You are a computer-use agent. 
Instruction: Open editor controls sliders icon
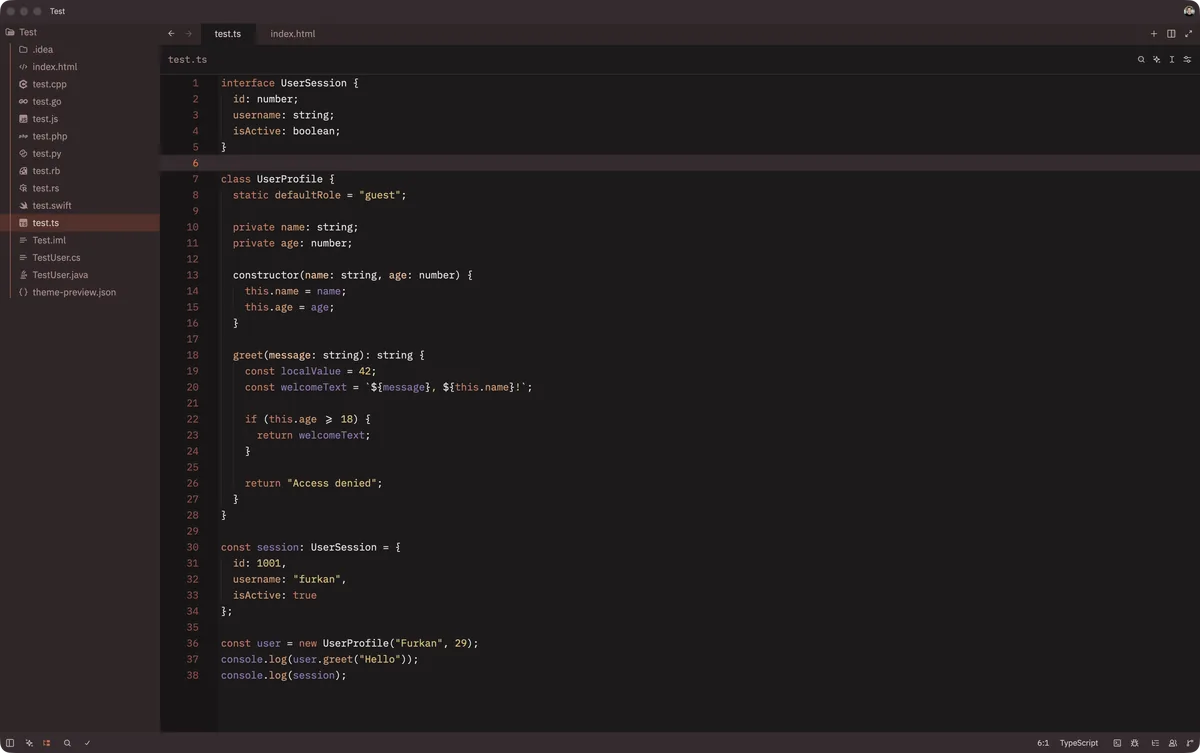tap(1188, 60)
